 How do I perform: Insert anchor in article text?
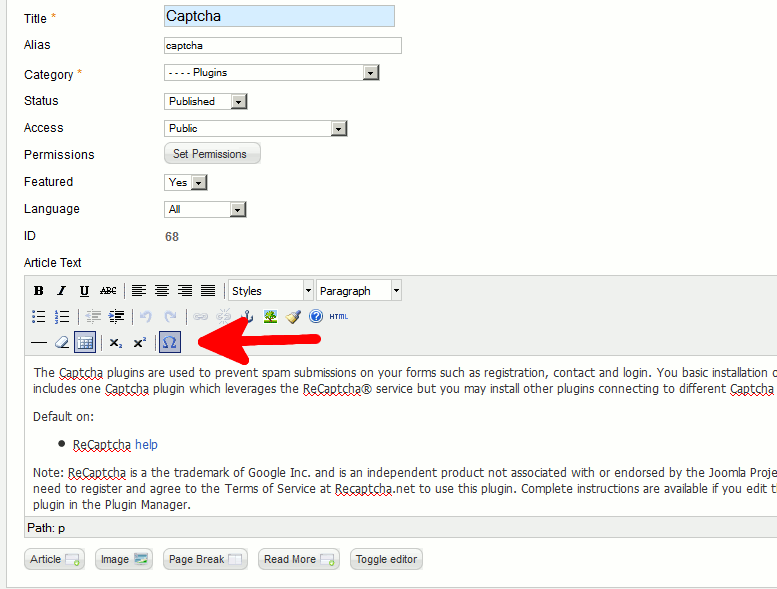click(247, 317)
